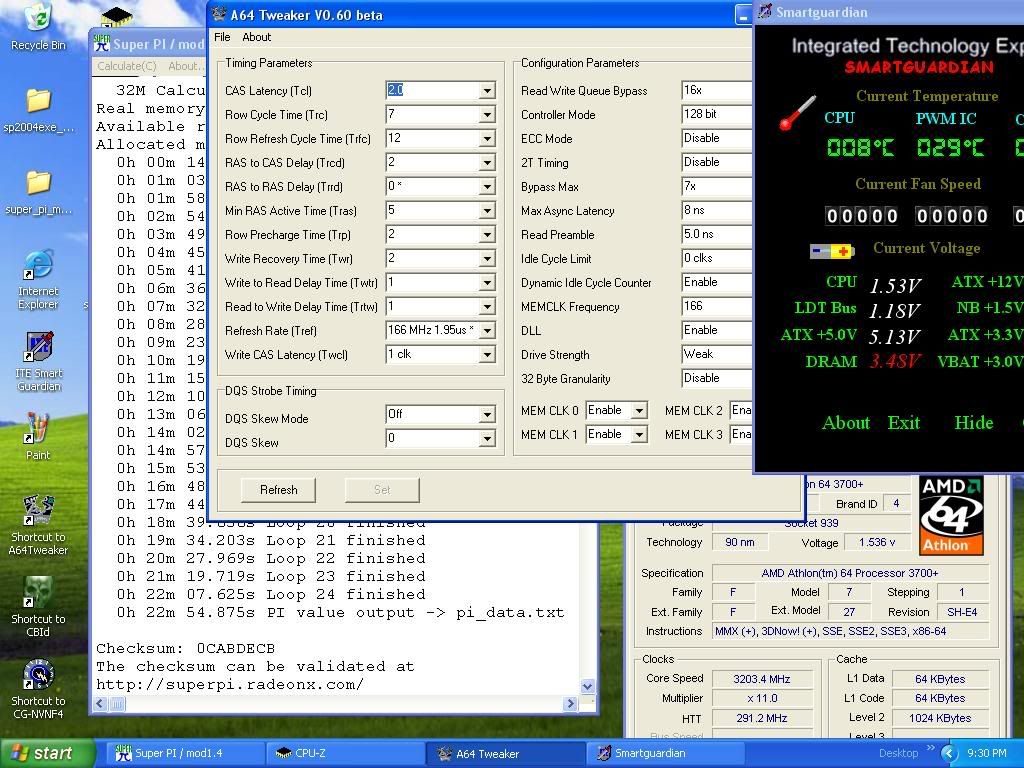Image resolution: width=1024 pixels, height=768 pixels.
Task: Click the Windows start button
Action: click(45, 753)
